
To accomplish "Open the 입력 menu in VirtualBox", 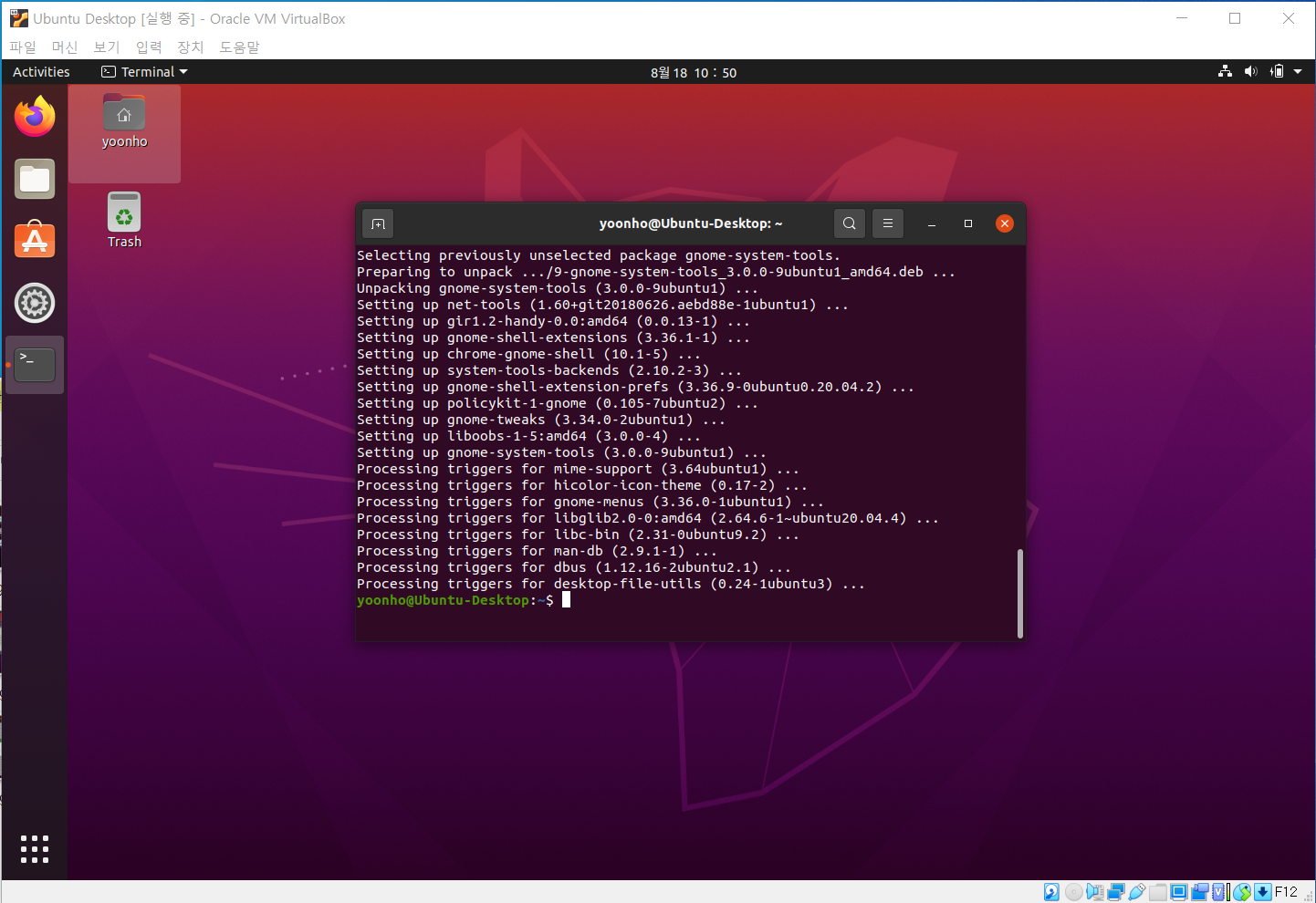I will (x=149, y=47).
